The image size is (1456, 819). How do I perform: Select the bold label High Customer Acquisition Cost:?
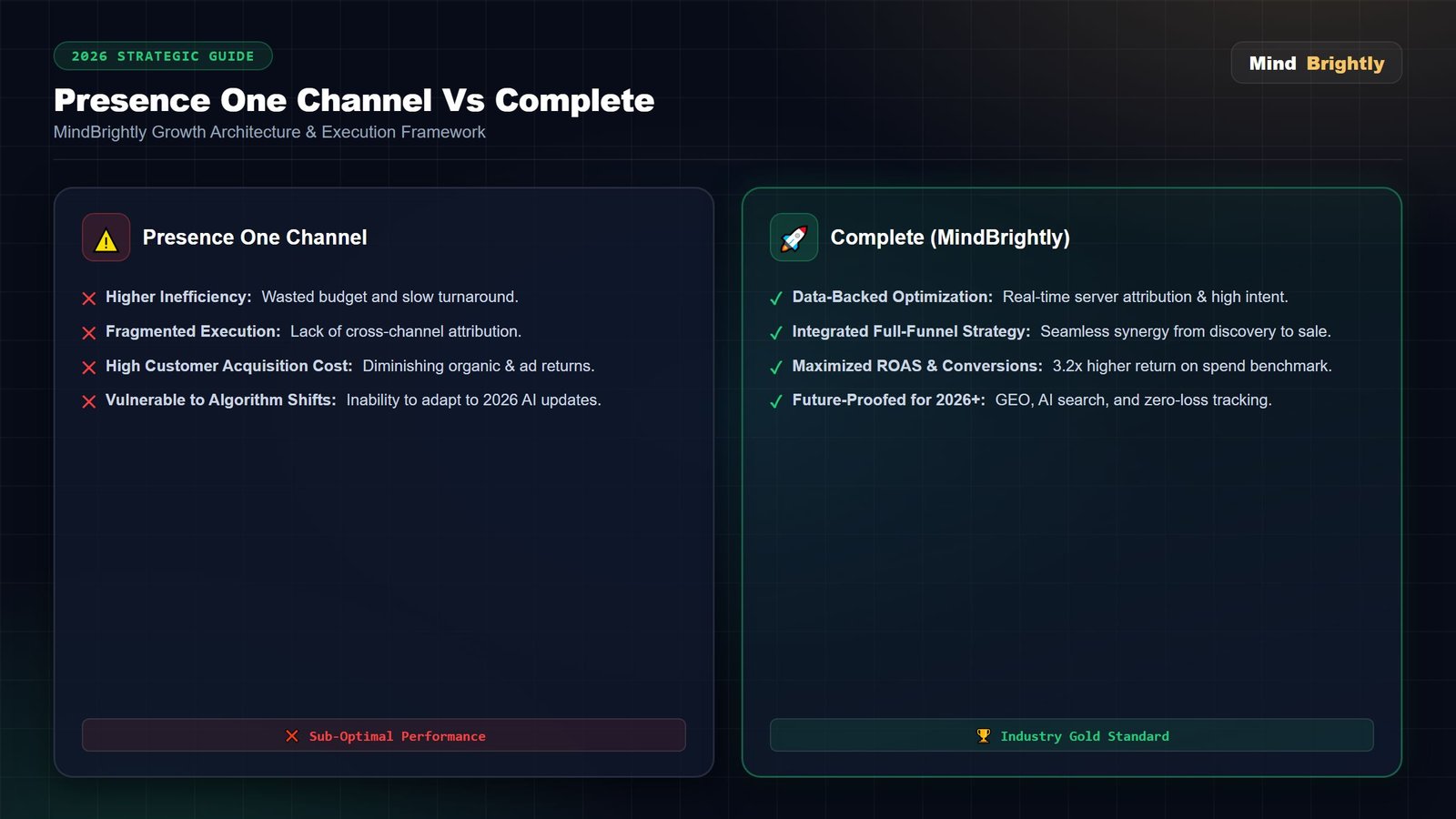tap(229, 366)
